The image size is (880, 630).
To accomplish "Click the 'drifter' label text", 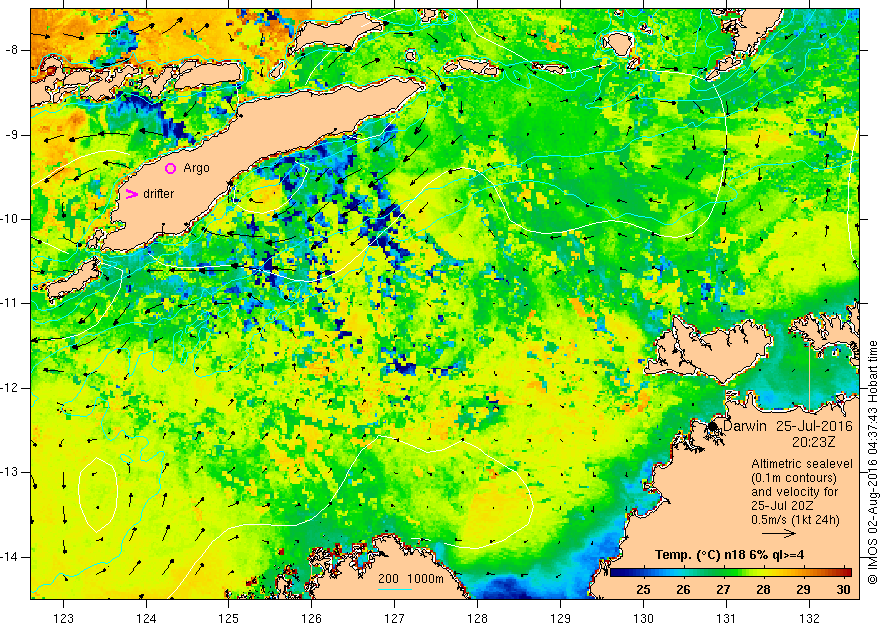I will (x=158, y=194).
